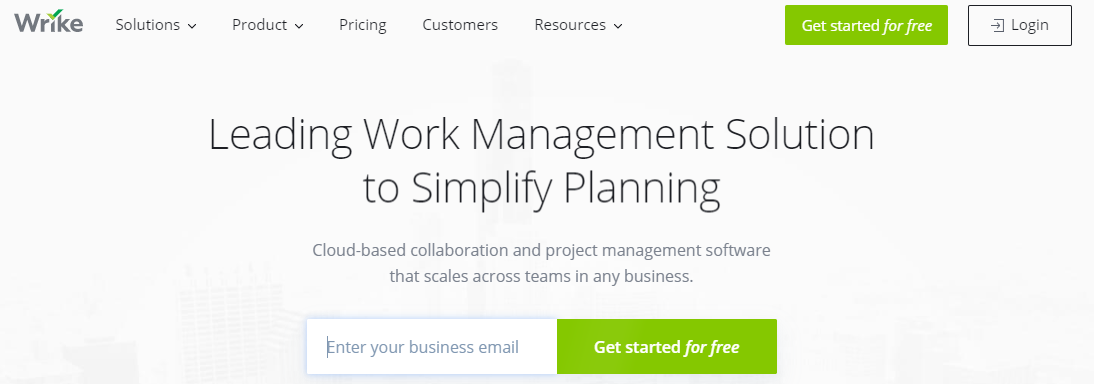The width and height of the screenshot is (1094, 384).
Task: Open the Product menu
Action: click(x=268, y=25)
